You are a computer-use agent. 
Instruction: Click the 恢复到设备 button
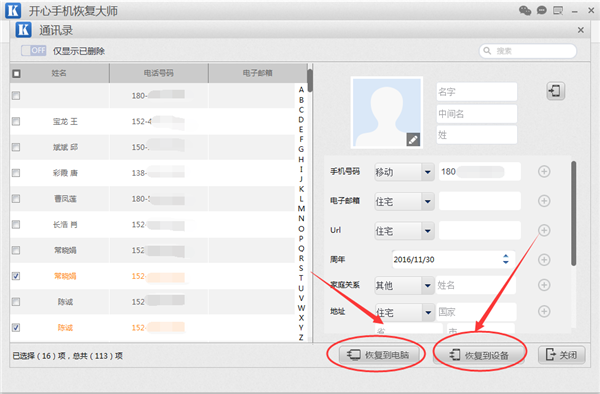click(479, 355)
